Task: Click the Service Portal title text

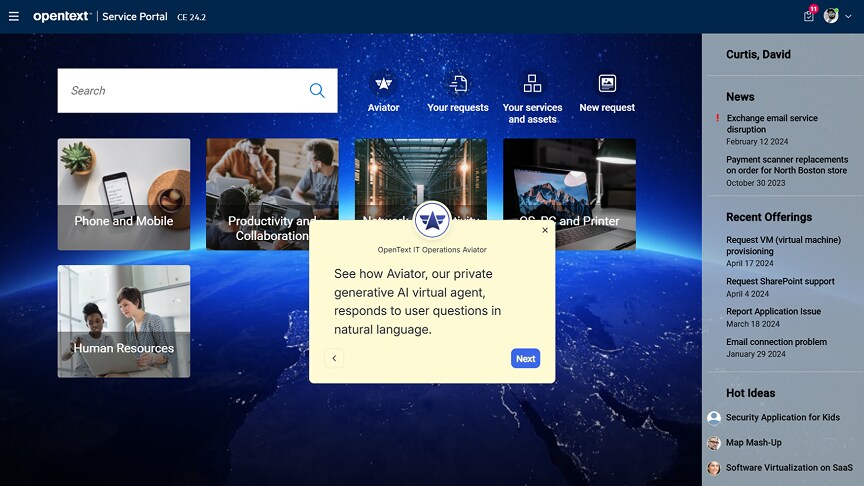Action: (134, 17)
